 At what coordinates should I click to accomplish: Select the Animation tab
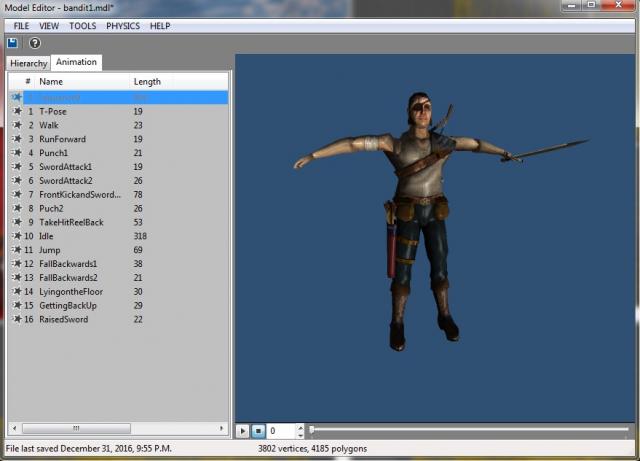point(76,62)
